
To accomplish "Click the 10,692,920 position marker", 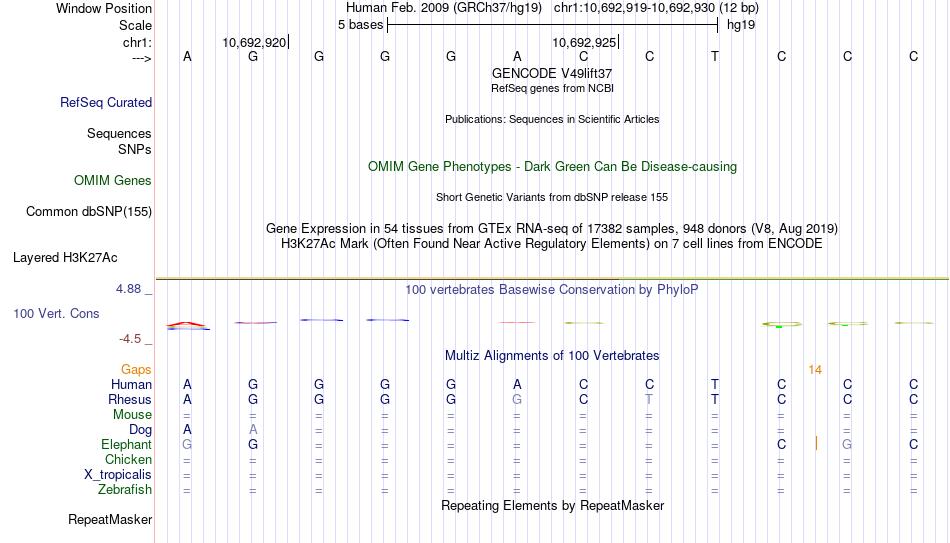I will [x=254, y=42].
